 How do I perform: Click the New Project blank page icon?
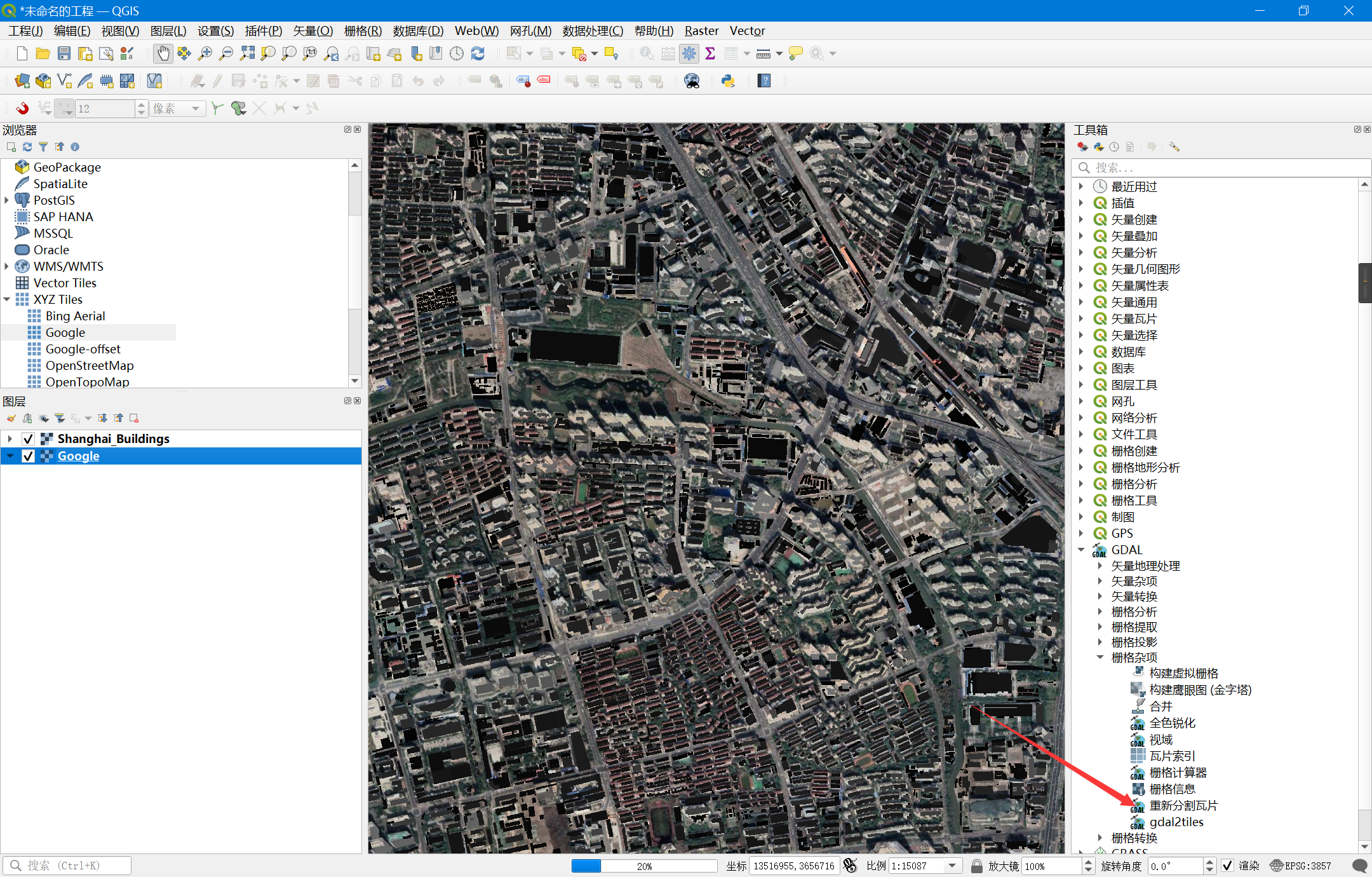[22, 54]
